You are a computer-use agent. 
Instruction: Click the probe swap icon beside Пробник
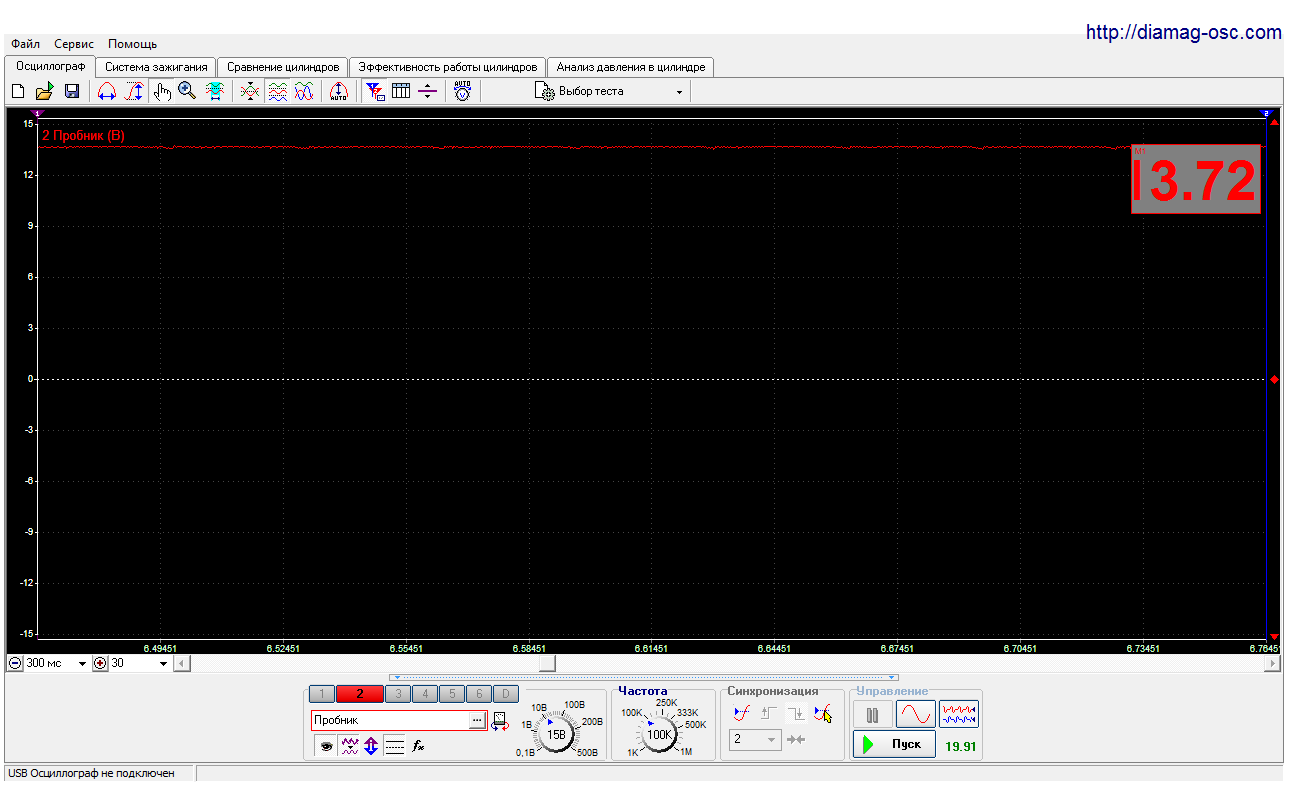(500, 720)
